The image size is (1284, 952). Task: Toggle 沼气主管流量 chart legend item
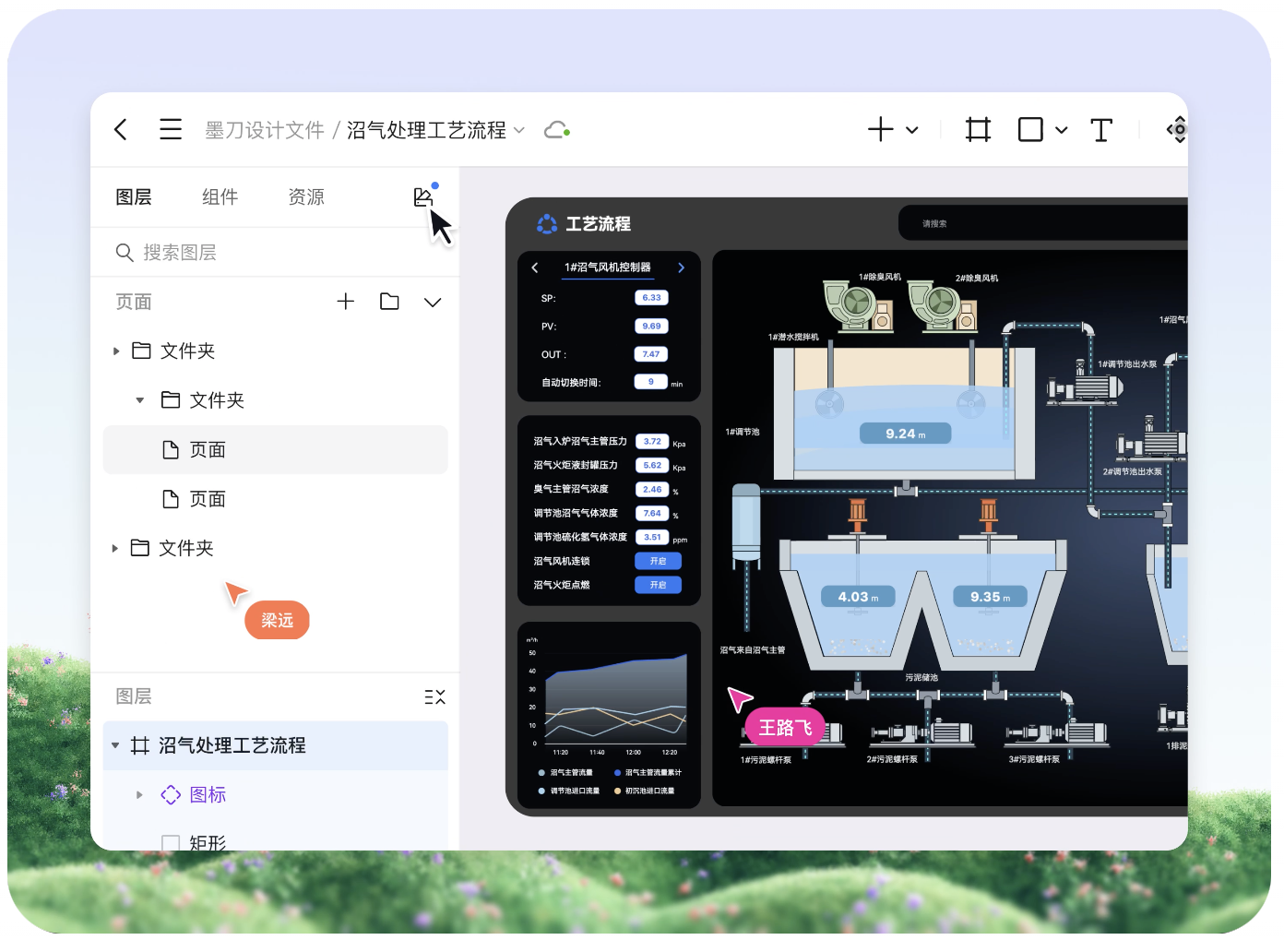coord(565,772)
